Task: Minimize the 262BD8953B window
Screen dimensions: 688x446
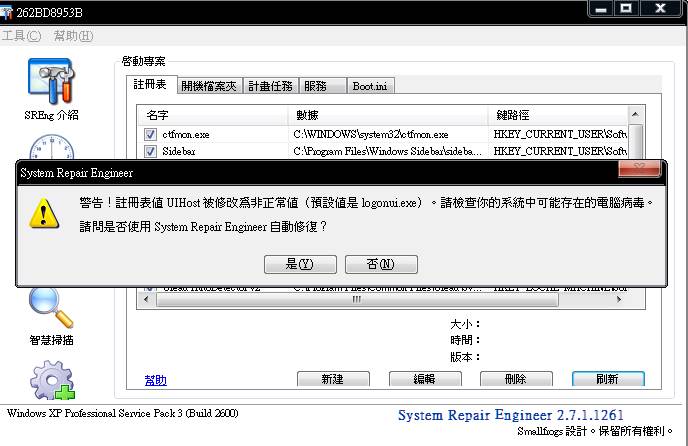Action: coord(601,8)
